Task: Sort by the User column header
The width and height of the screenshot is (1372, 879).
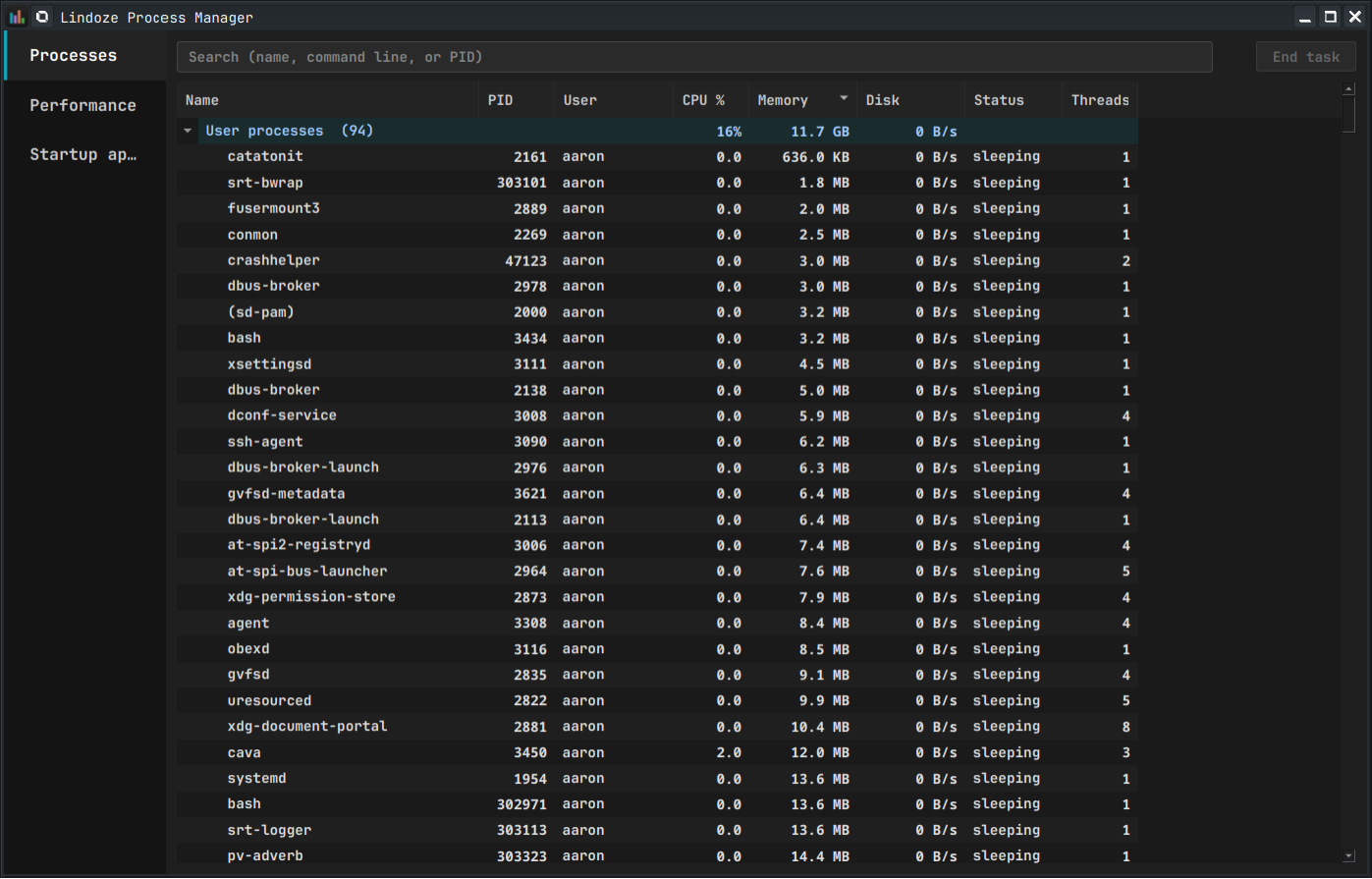Action: point(615,100)
